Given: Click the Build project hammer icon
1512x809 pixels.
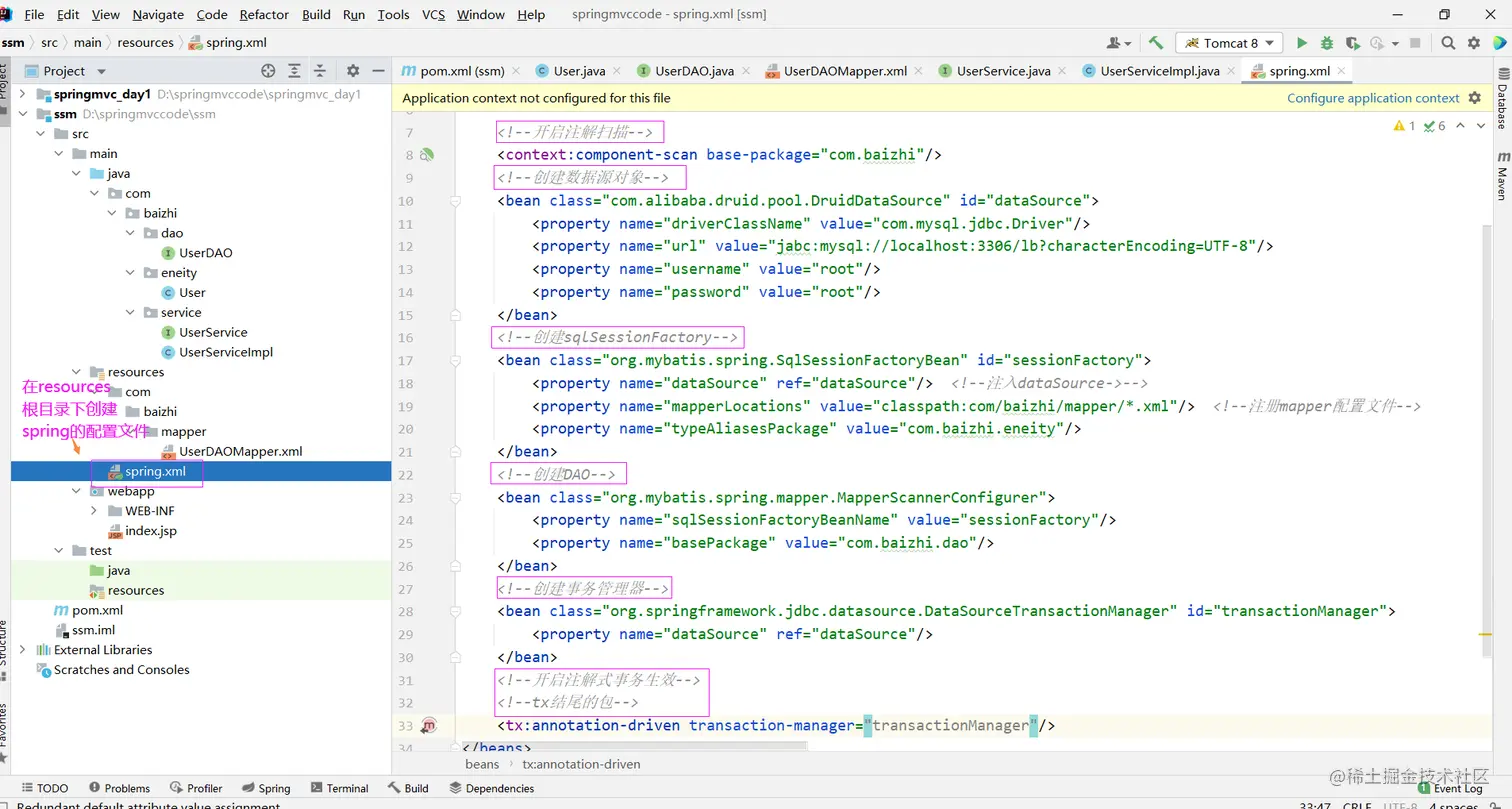Looking at the screenshot, I should (1156, 43).
